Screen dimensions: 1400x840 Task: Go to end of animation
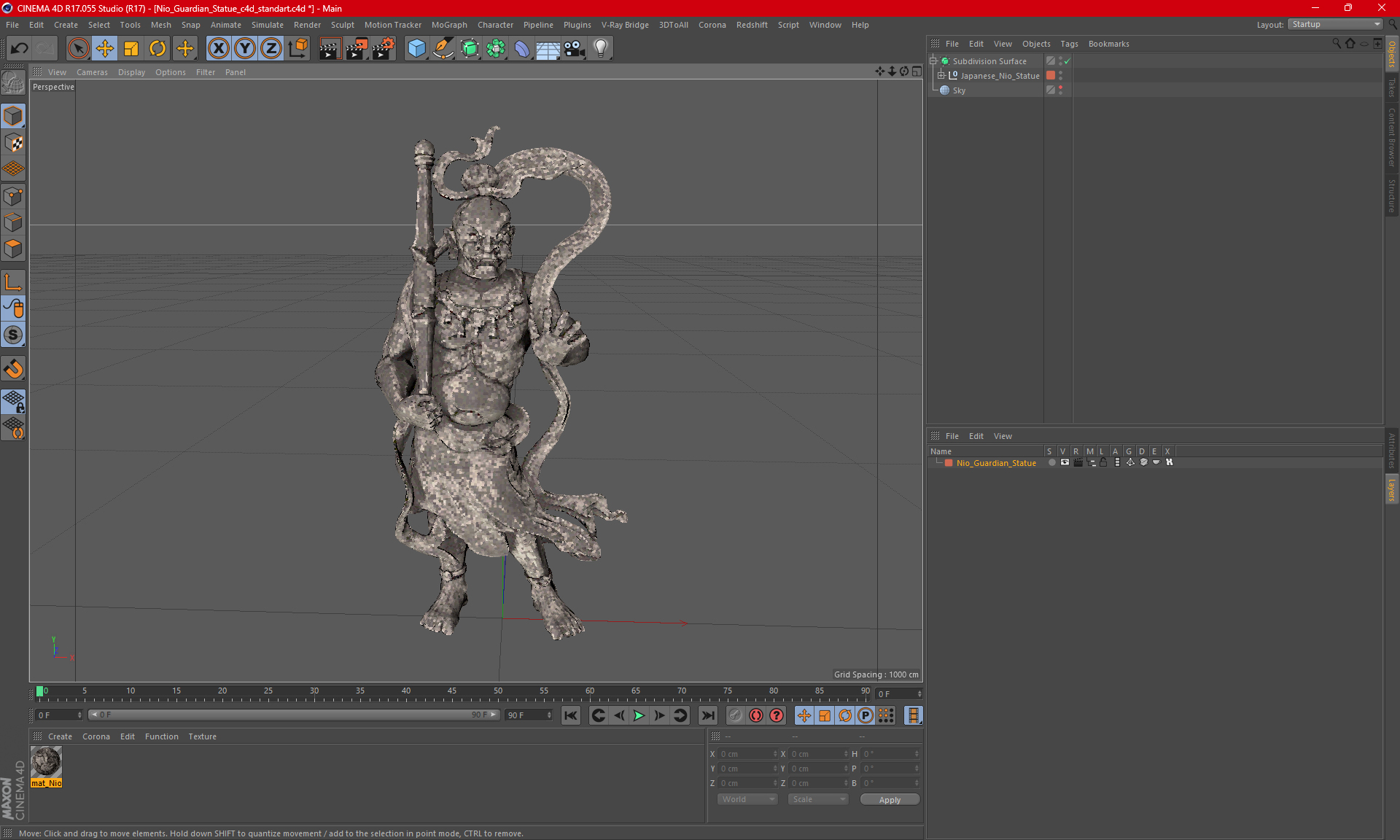coord(707,715)
